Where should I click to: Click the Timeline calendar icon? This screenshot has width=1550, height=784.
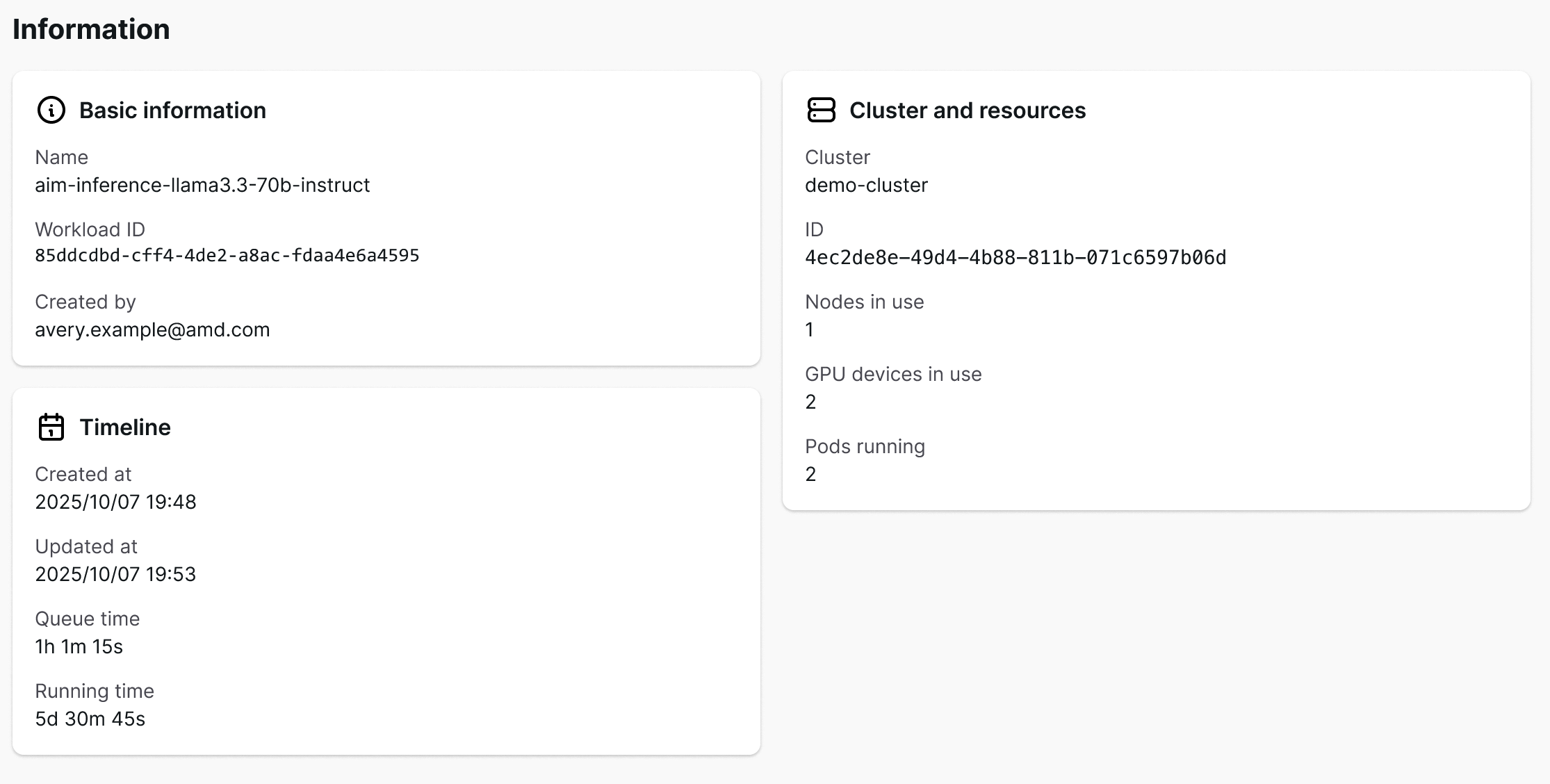pyautogui.click(x=51, y=427)
